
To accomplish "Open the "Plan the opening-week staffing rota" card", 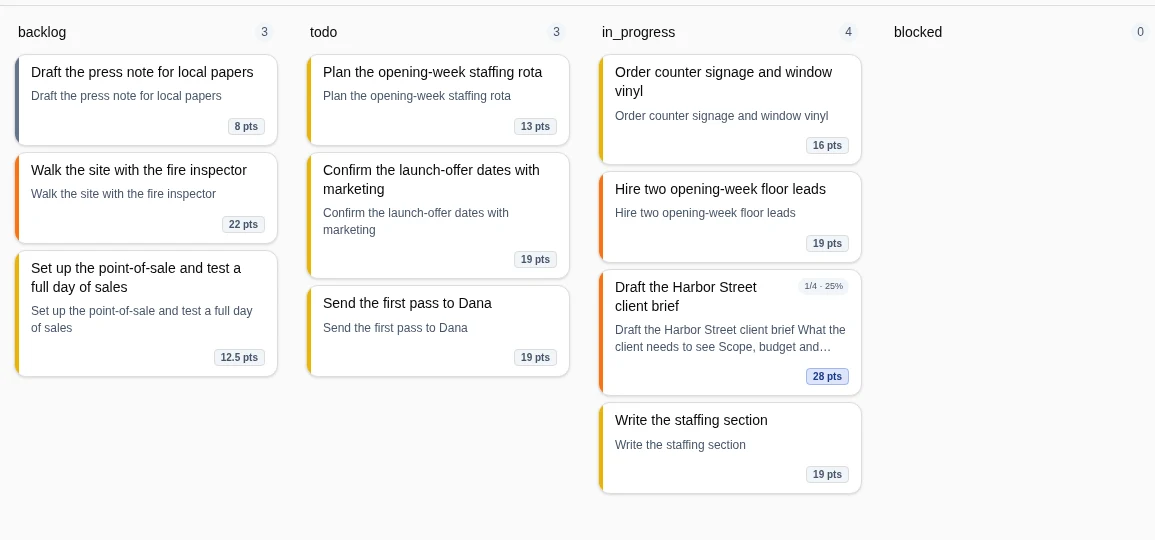I will pos(438,100).
